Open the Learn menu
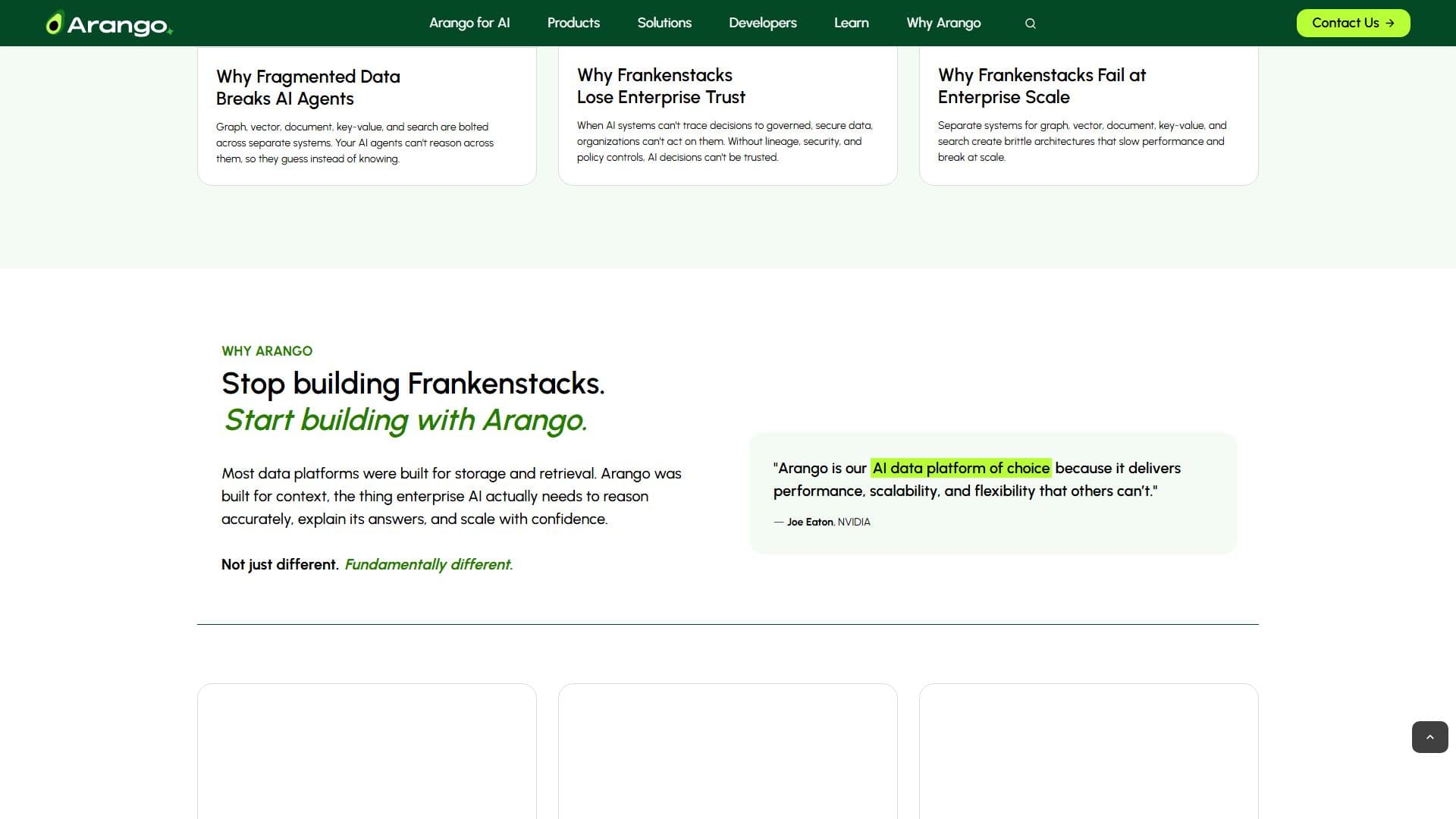The image size is (1456, 819). (852, 23)
